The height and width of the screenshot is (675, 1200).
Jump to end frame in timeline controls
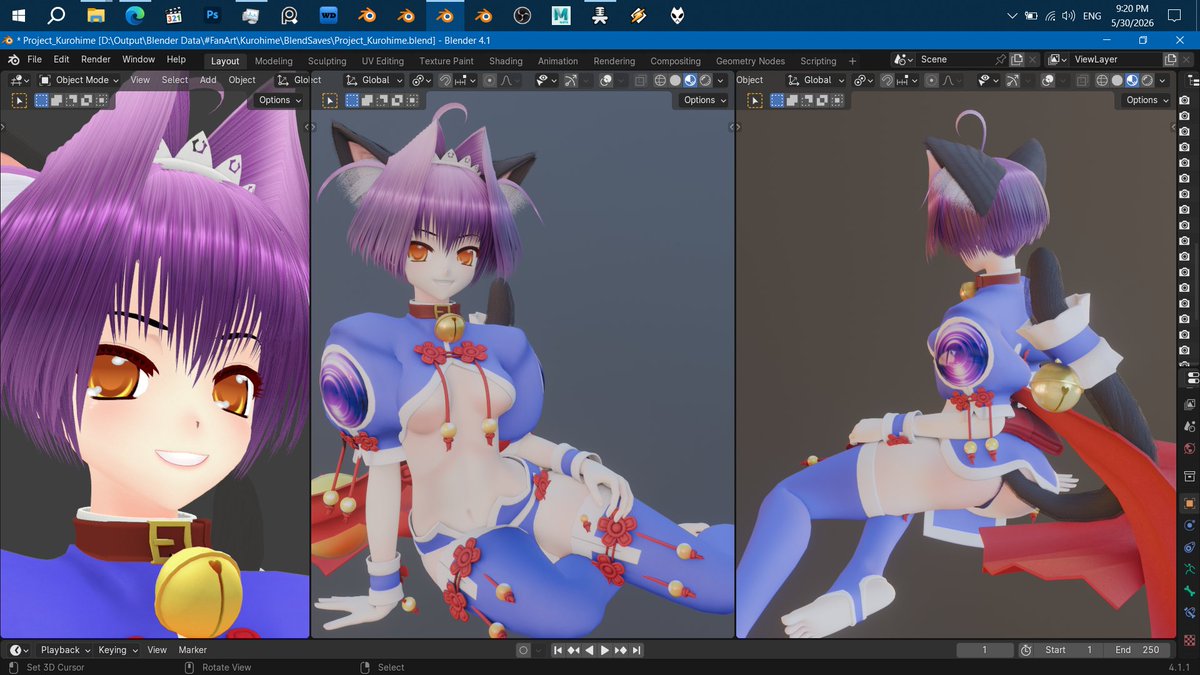point(636,650)
